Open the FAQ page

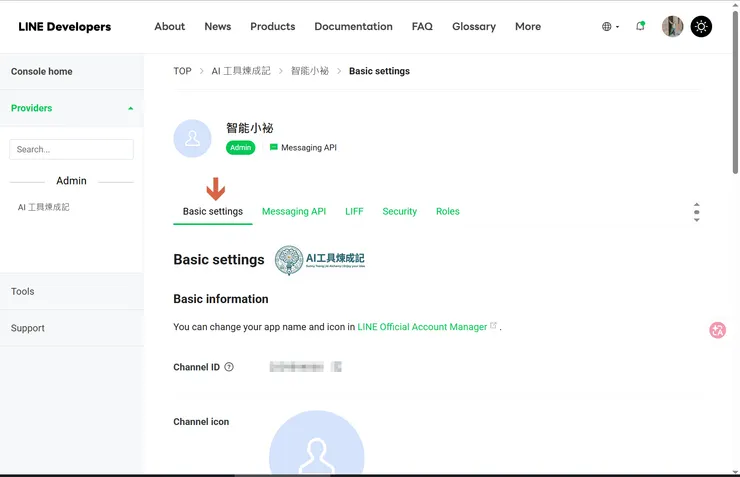(x=422, y=26)
